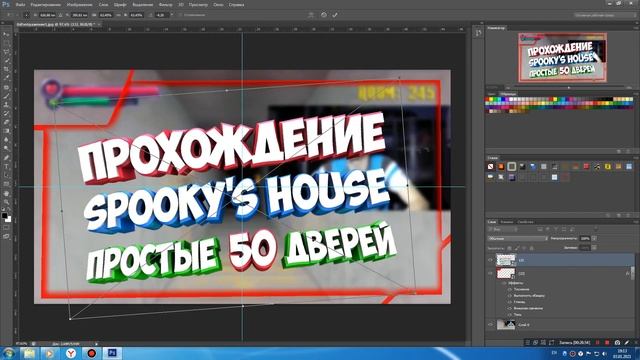640x360 pixels.
Task: Select the Pen tool
Action: [6, 158]
